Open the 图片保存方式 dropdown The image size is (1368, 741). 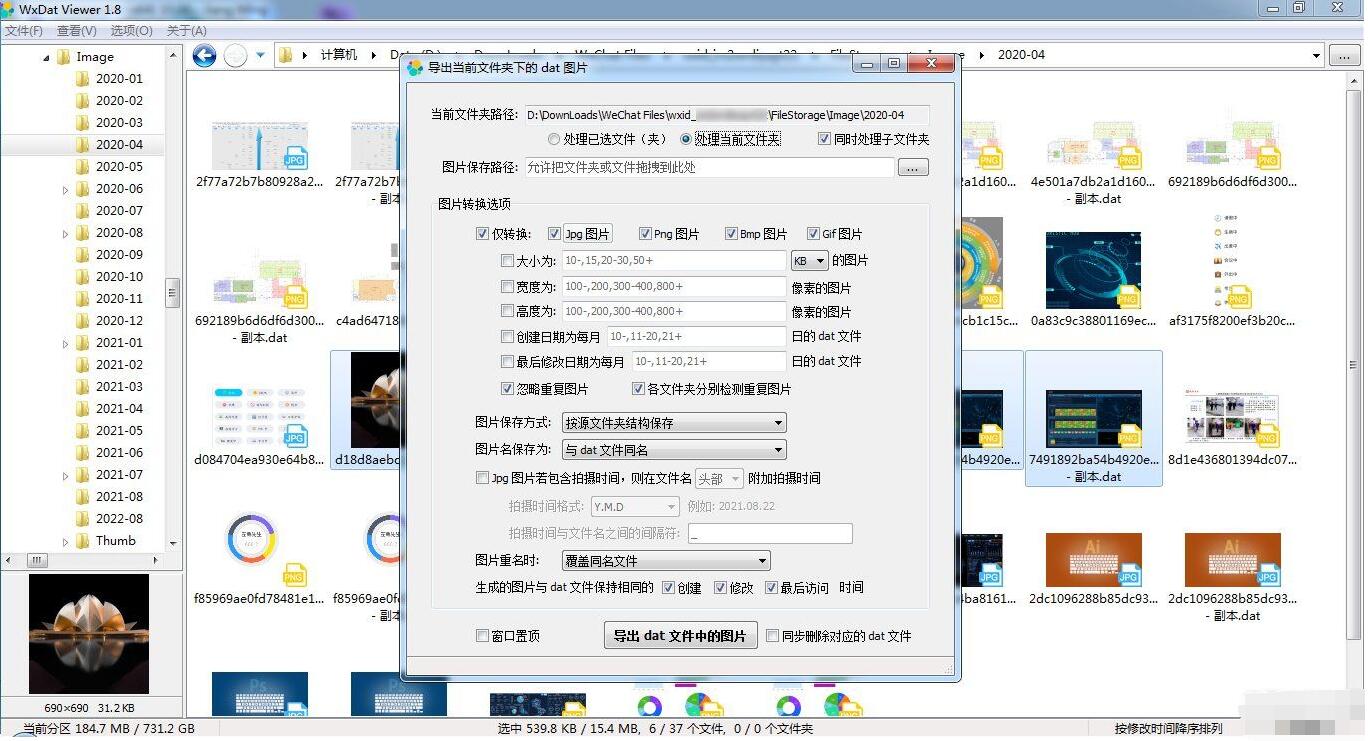(x=674, y=423)
